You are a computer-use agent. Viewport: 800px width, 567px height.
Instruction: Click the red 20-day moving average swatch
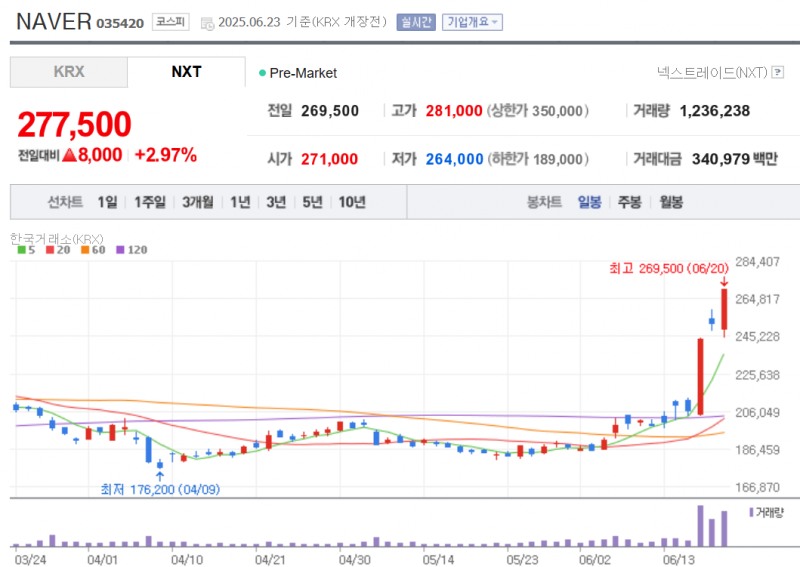50,250
